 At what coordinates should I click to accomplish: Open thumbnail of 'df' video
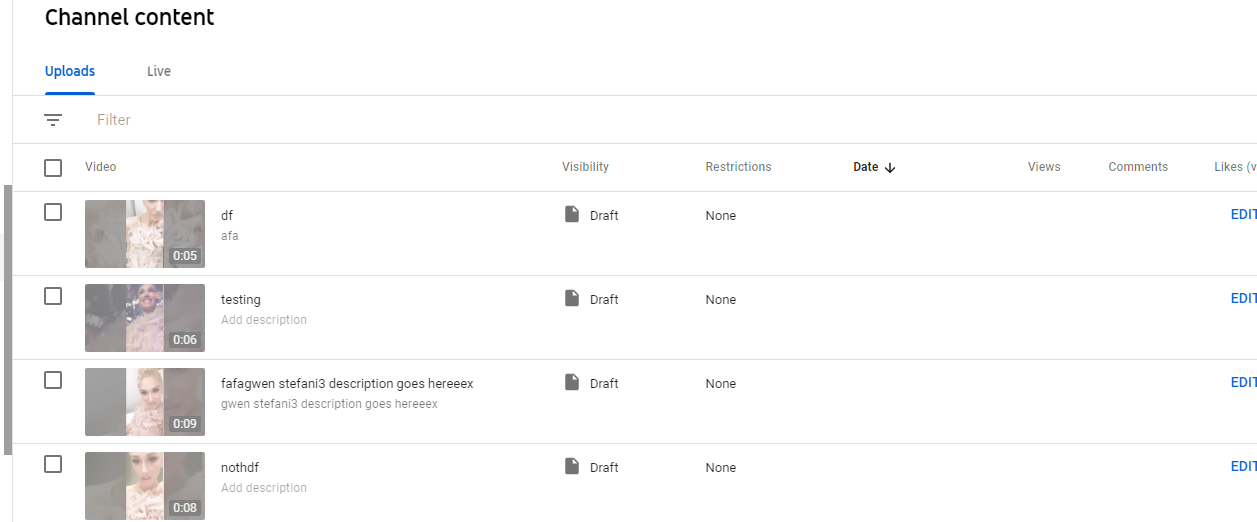[x=145, y=234]
